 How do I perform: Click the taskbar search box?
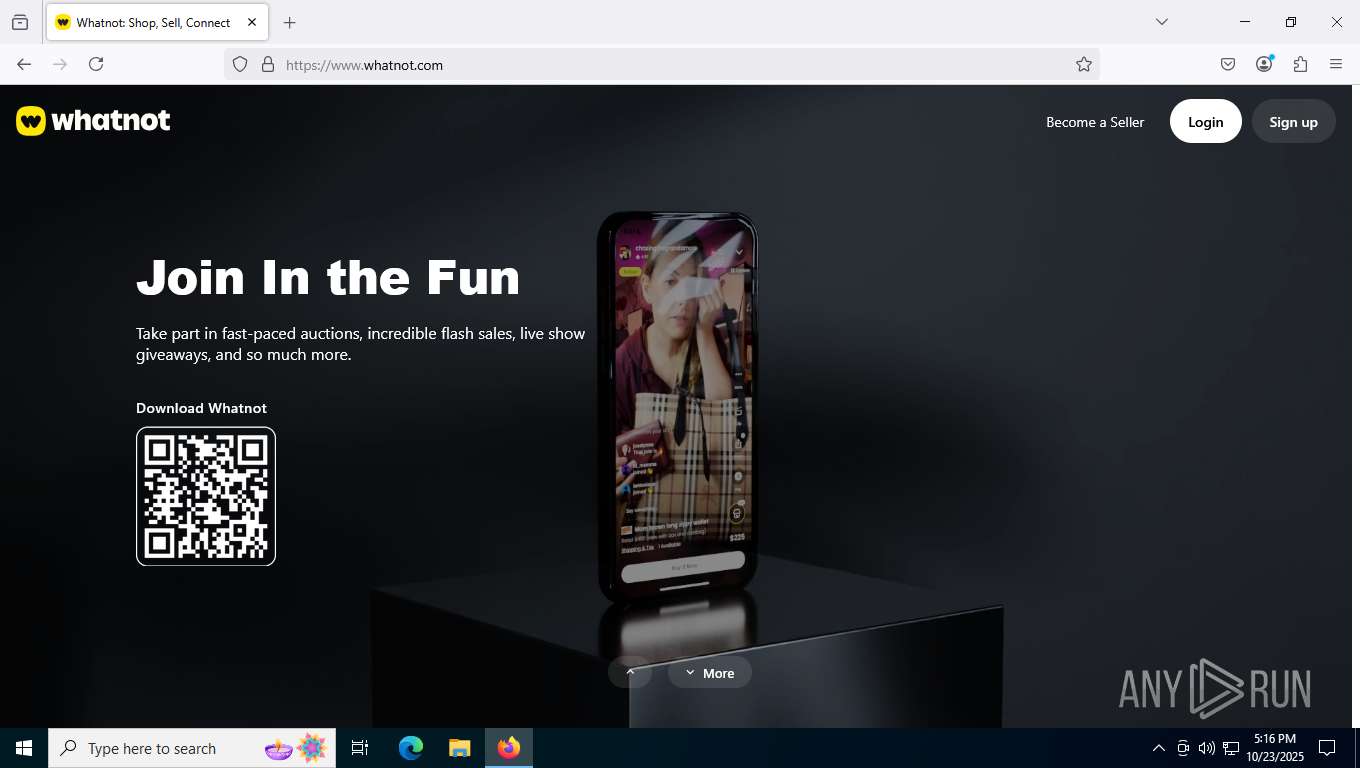192,748
